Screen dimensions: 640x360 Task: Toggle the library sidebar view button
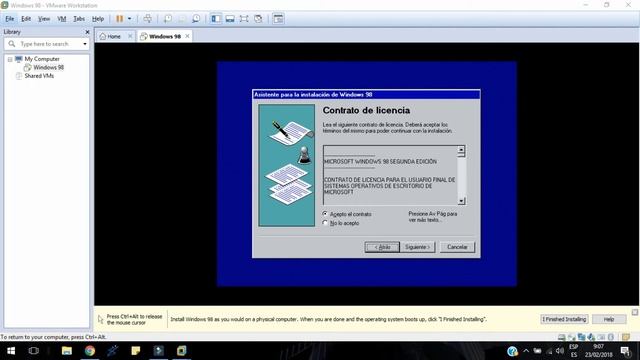click(216, 19)
